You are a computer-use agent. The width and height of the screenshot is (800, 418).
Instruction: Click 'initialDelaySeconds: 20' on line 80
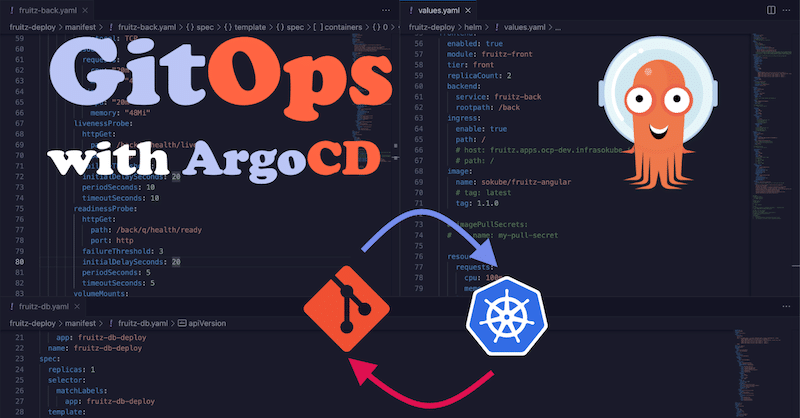click(131, 262)
